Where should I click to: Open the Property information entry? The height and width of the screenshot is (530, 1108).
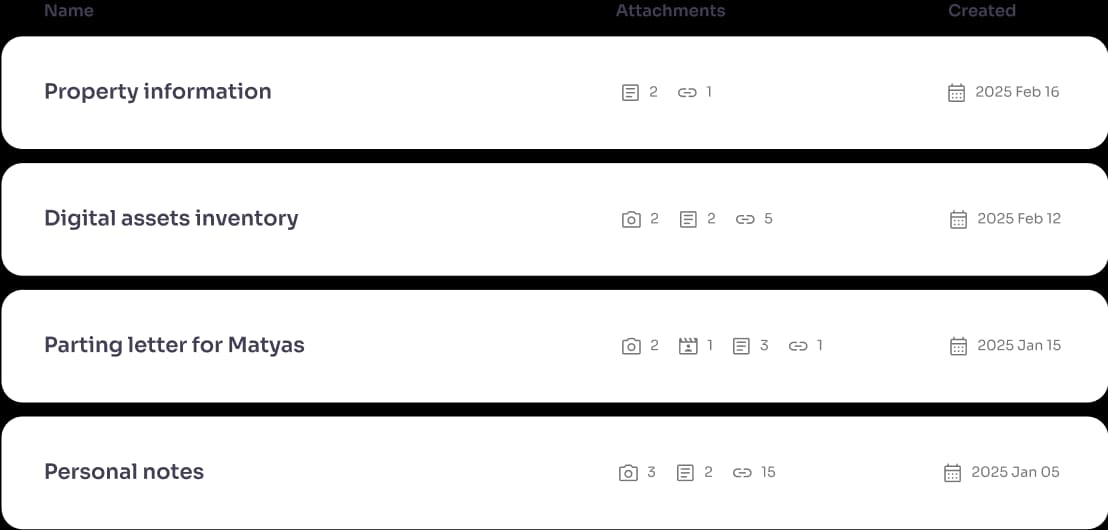coord(554,93)
